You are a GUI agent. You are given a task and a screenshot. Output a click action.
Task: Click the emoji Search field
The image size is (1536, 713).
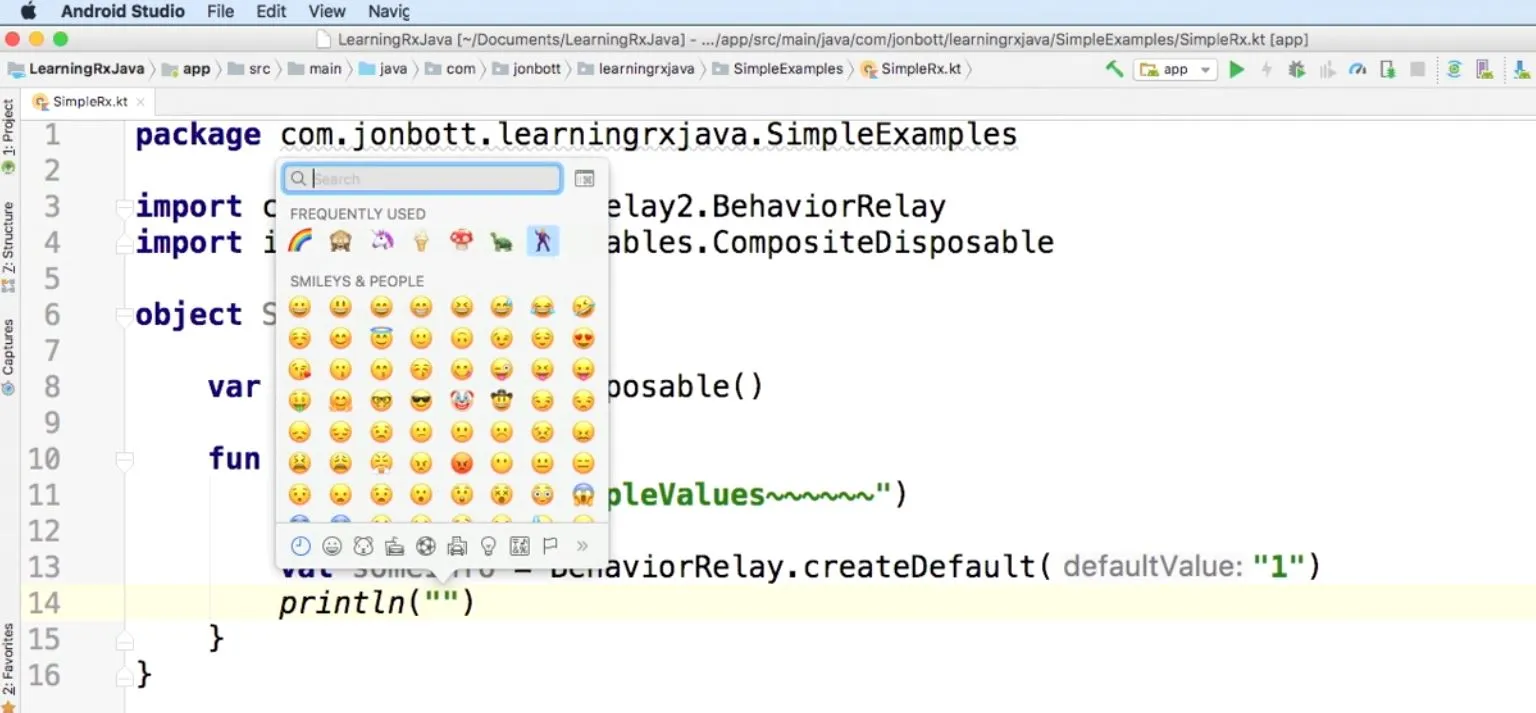422,179
